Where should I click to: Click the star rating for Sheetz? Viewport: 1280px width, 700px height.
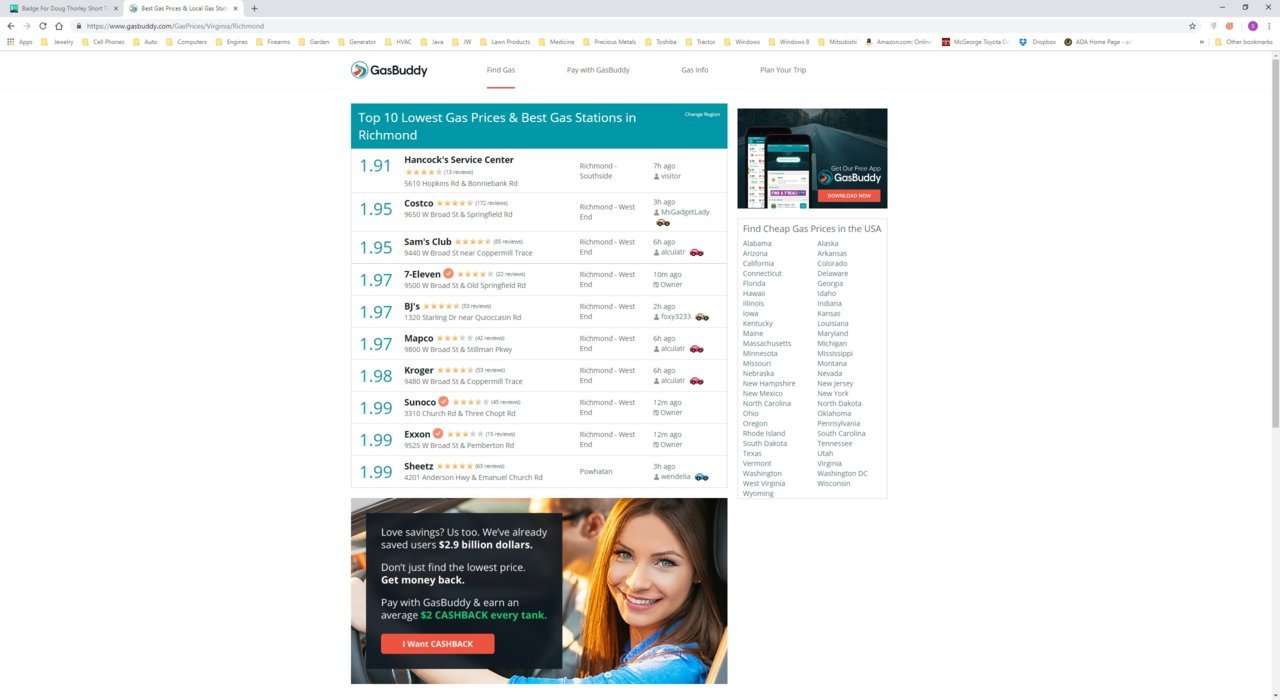click(455, 466)
